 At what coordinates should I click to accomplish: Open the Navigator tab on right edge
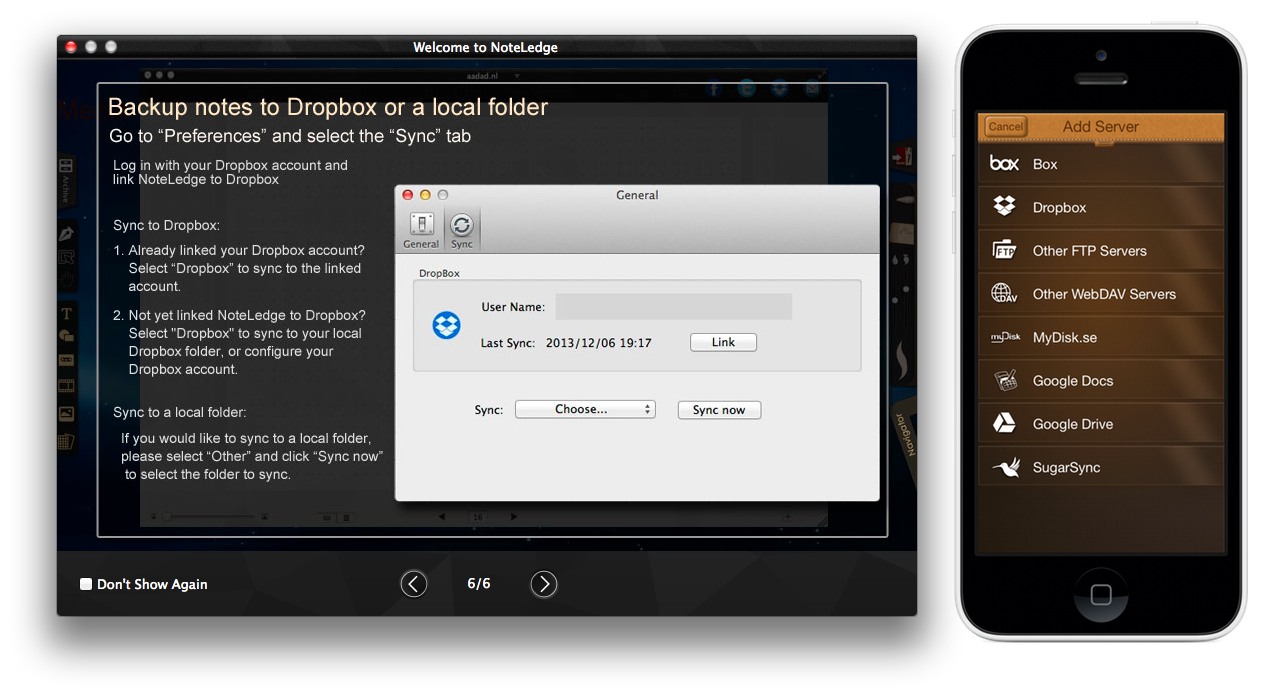[908, 433]
